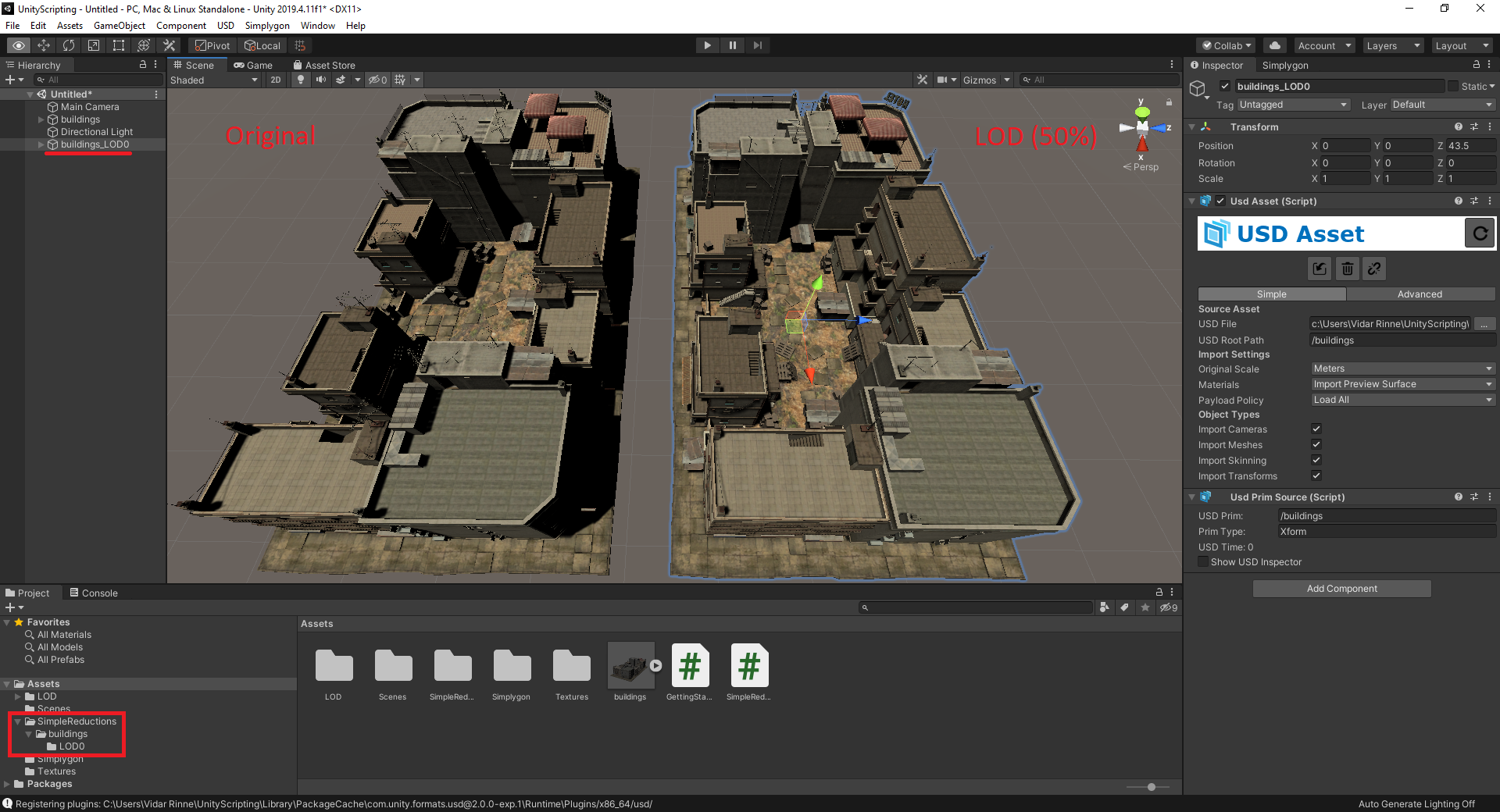The width and height of the screenshot is (1500, 812).
Task: Select the Move tool
Action: tap(44, 45)
